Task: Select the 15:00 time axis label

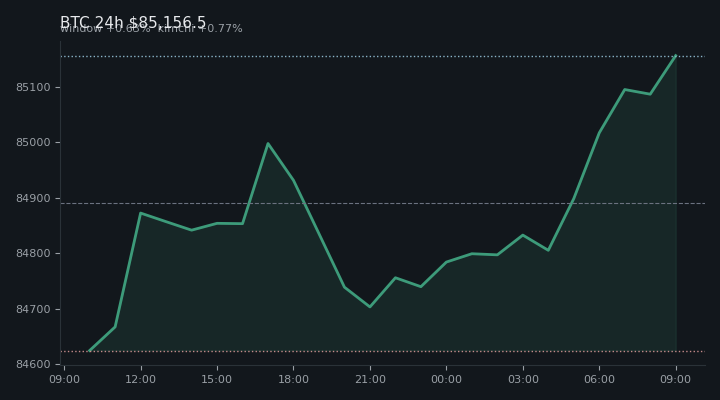Action: [x=217, y=379]
